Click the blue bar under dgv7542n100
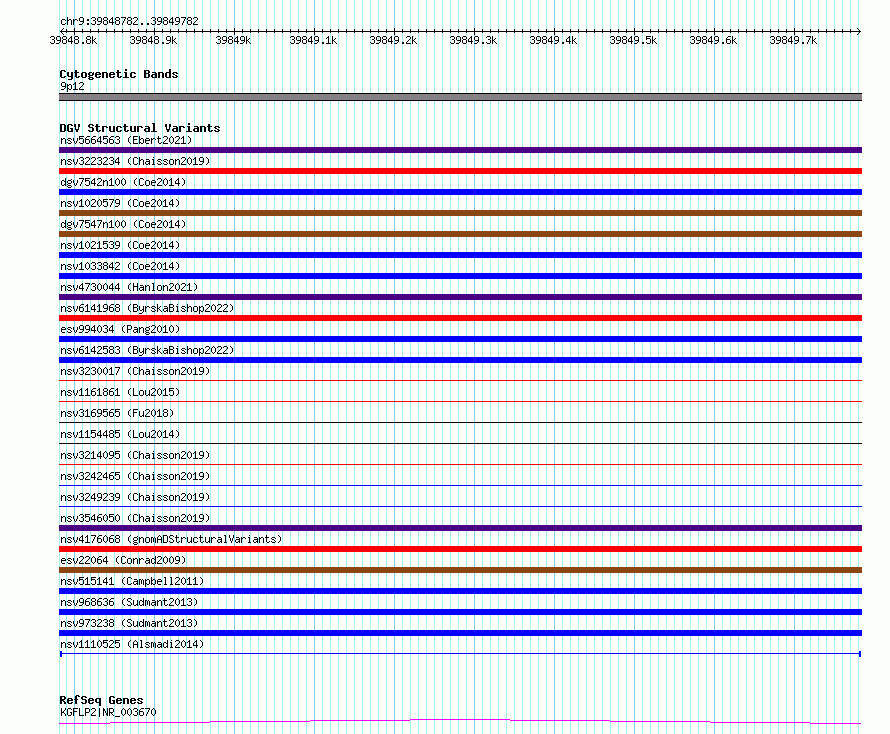 click(x=460, y=192)
